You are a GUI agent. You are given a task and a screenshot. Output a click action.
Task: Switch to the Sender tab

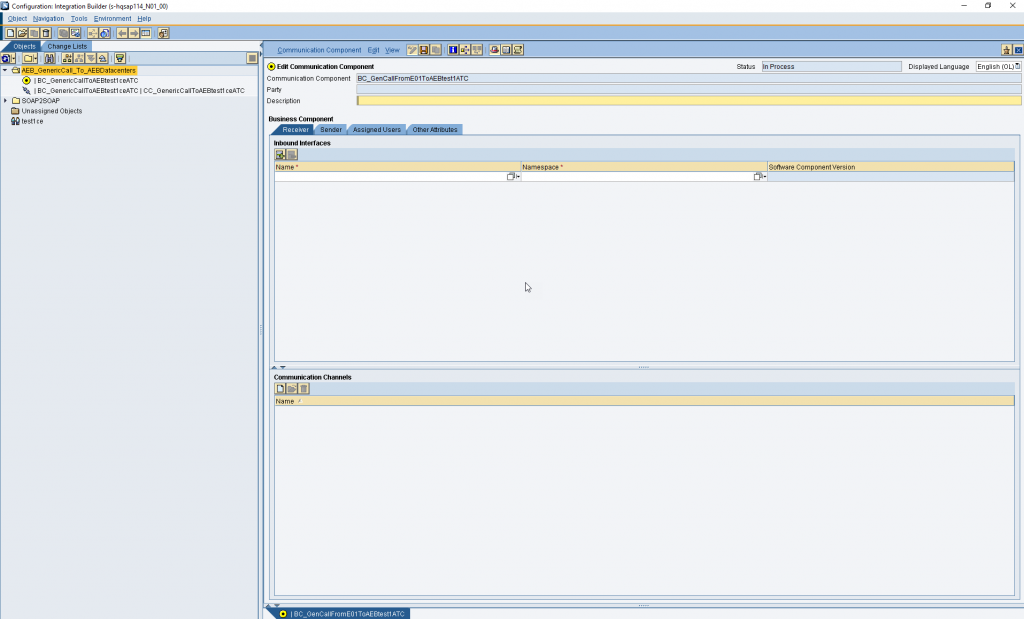click(330, 129)
